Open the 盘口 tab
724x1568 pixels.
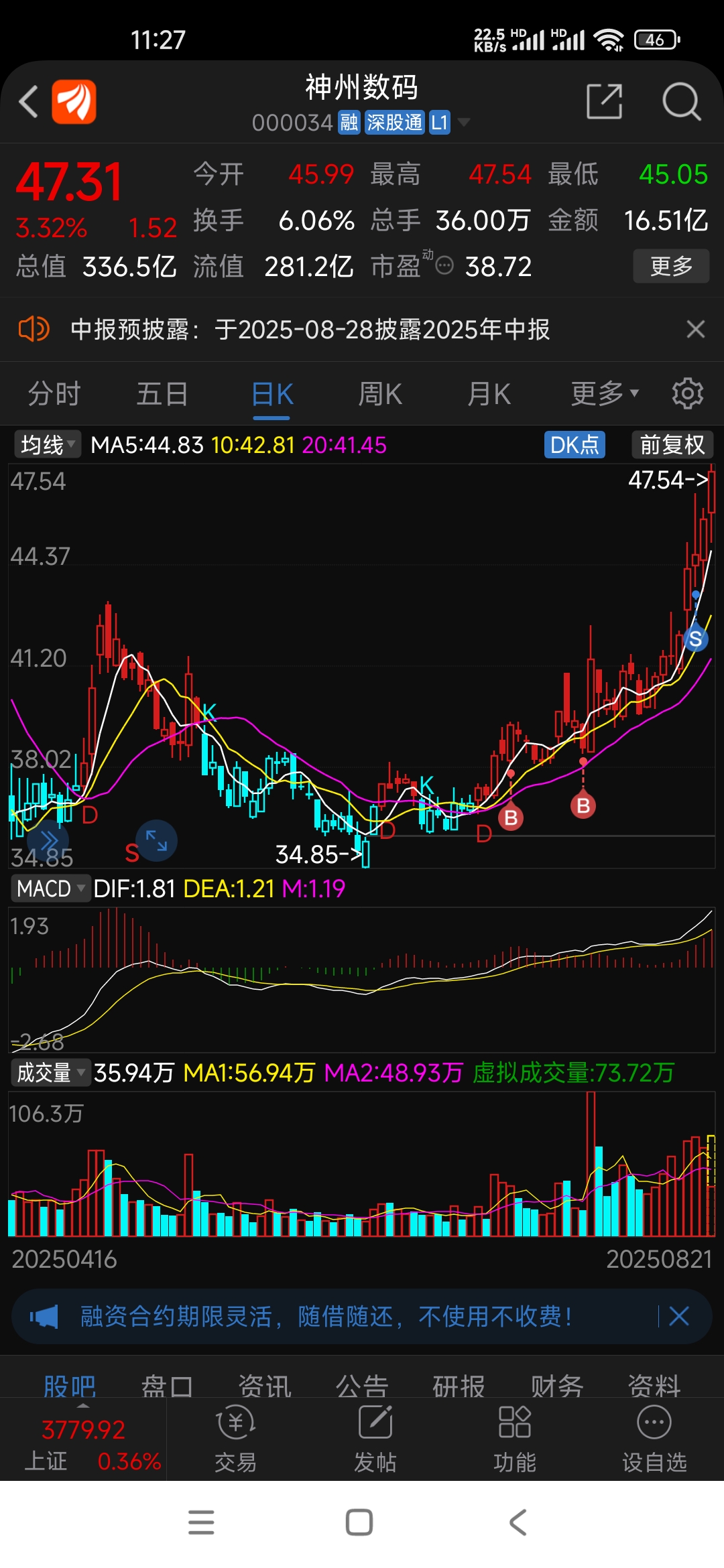click(167, 1386)
